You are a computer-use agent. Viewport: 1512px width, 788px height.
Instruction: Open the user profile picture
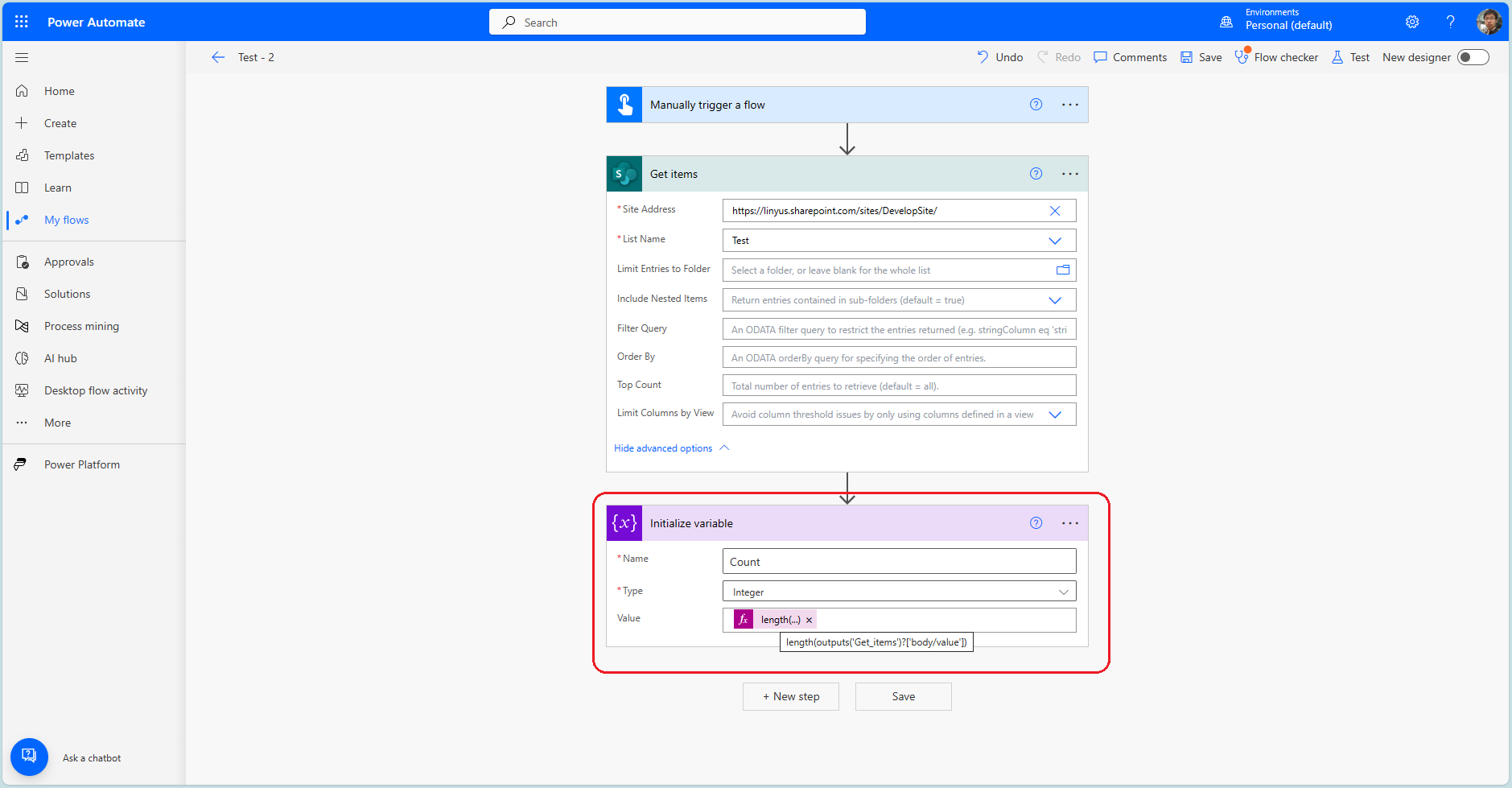[1489, 22]
